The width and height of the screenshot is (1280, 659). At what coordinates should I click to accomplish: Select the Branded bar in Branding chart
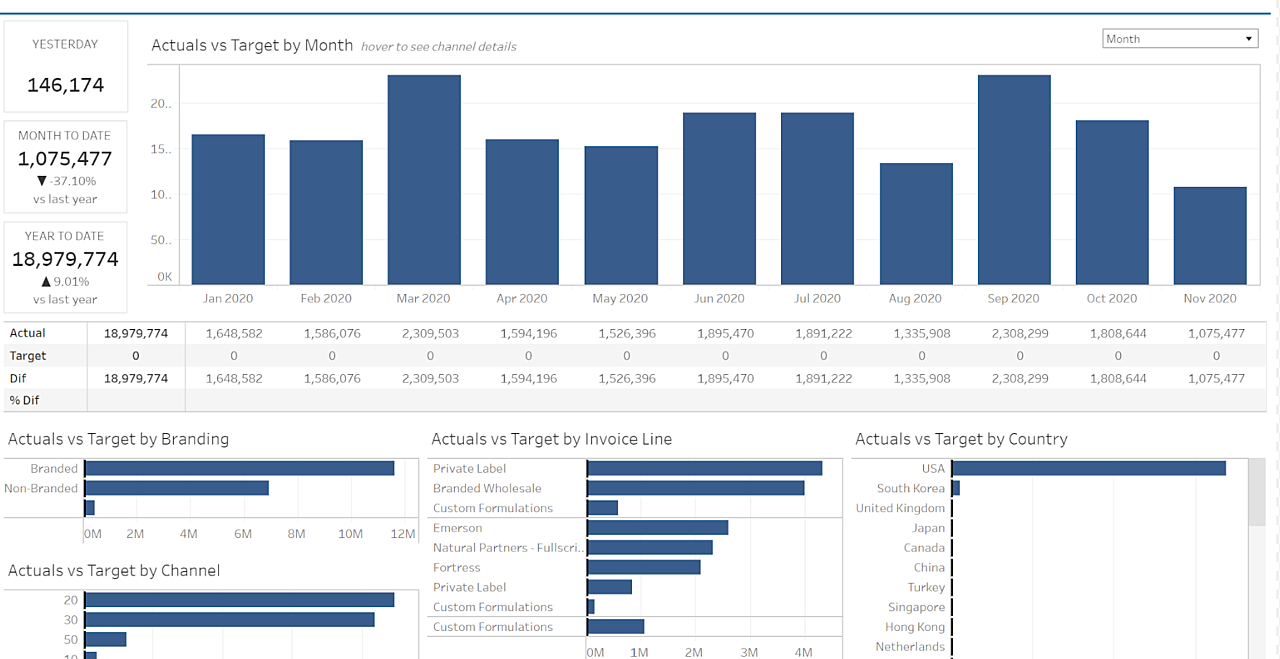pos(240,468)
